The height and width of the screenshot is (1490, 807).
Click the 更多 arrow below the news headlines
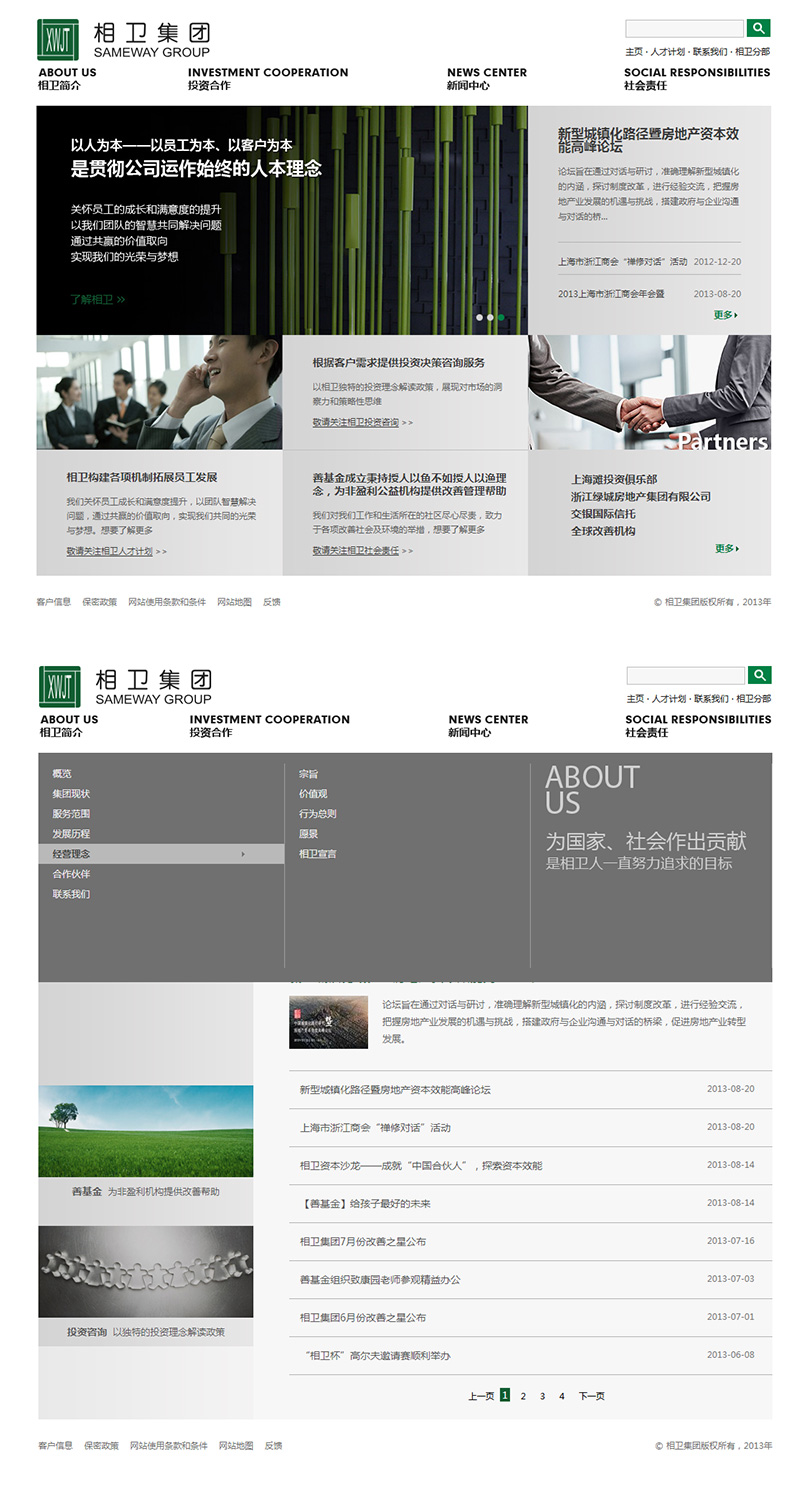pos(726,315)
